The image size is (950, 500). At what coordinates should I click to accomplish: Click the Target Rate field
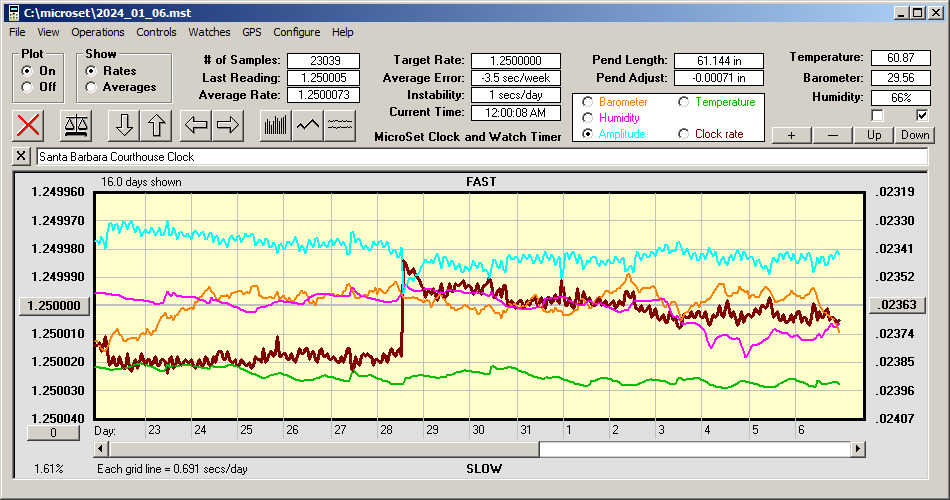(x=516, y=61)
